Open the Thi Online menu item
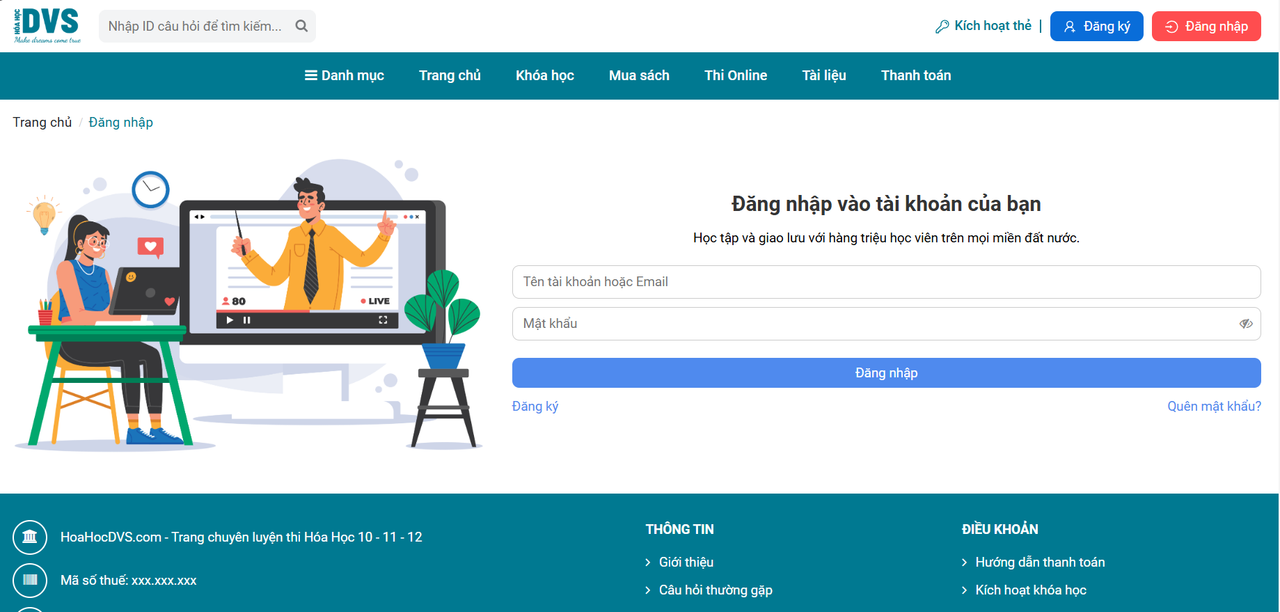Image resolution: width=1280 pixels, height=612 pixels. (736, 75)
